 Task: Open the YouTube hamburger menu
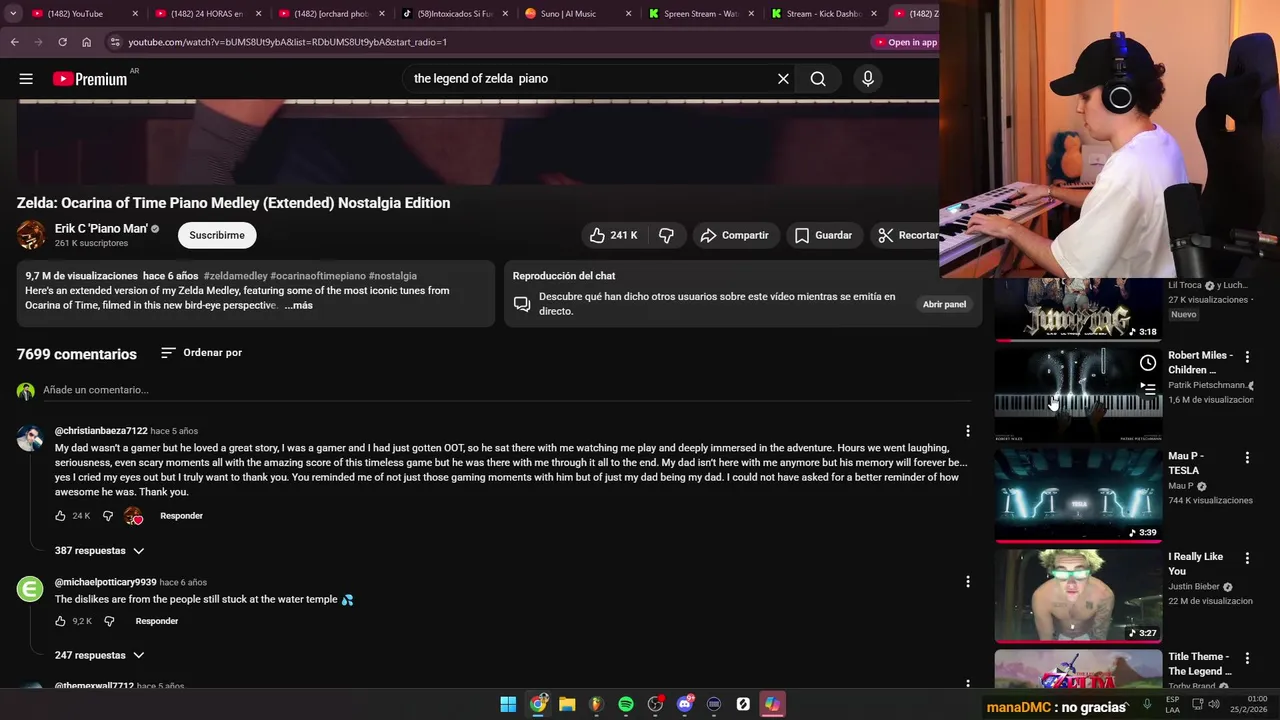[x=26, y=79]
